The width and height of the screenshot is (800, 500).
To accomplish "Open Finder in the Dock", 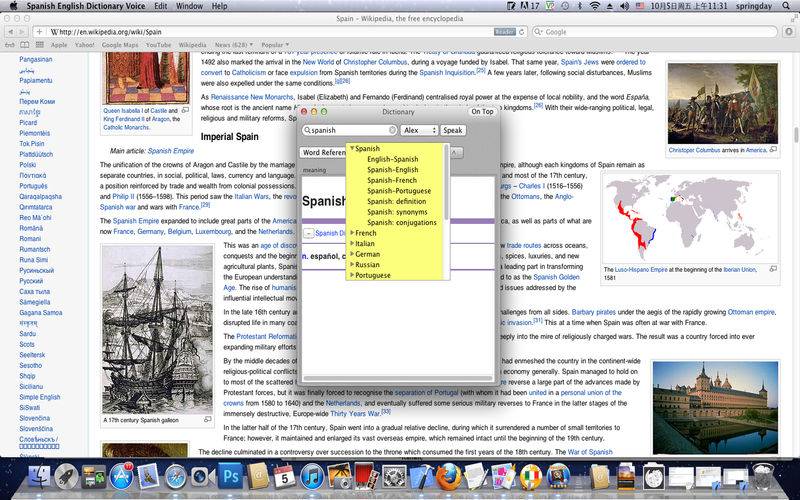I will [40, 476].
